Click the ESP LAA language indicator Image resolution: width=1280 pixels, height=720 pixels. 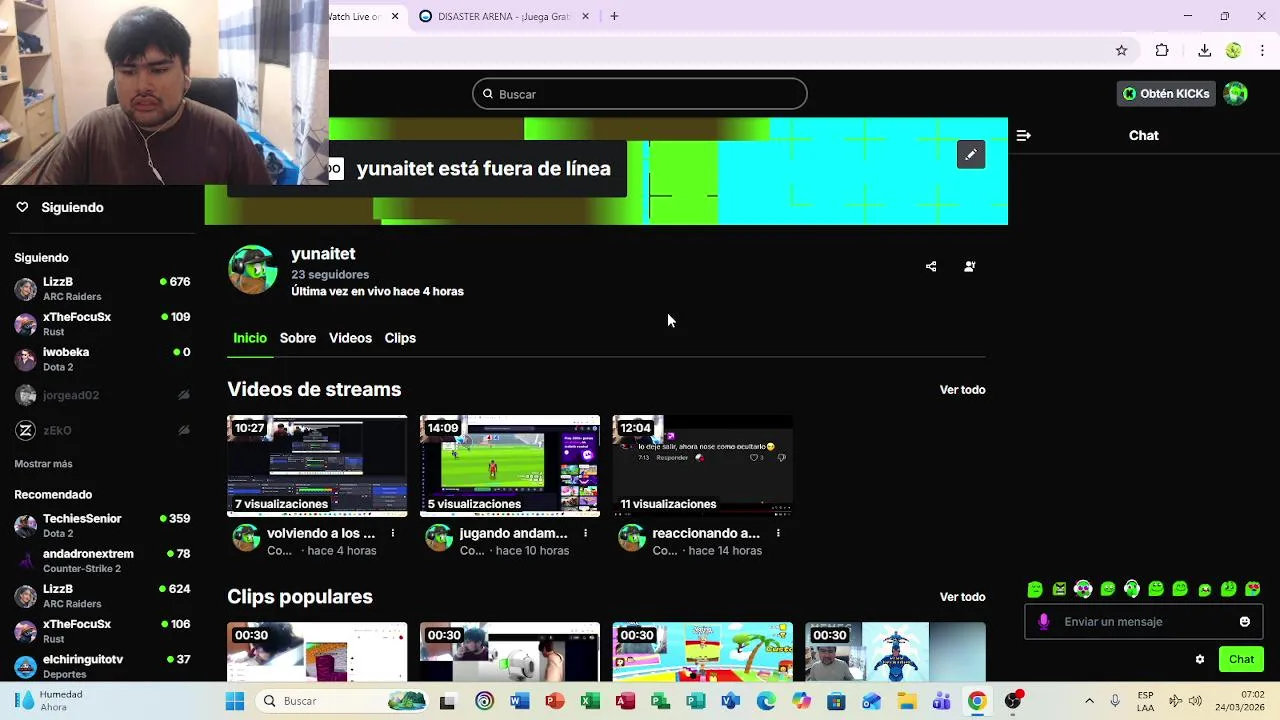pos(1146,701)
